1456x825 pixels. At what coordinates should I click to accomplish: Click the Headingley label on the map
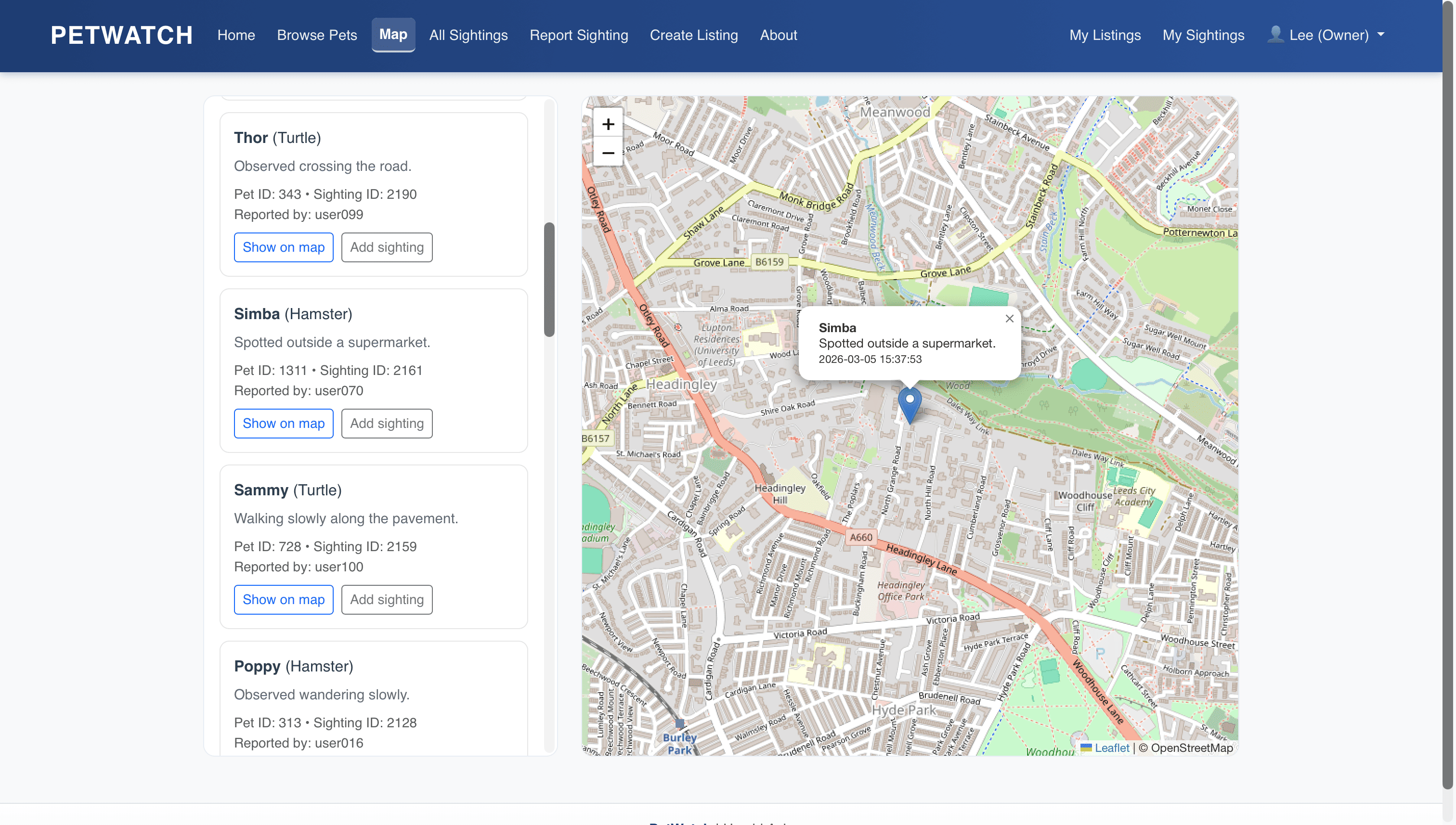(x=681, y=384)
